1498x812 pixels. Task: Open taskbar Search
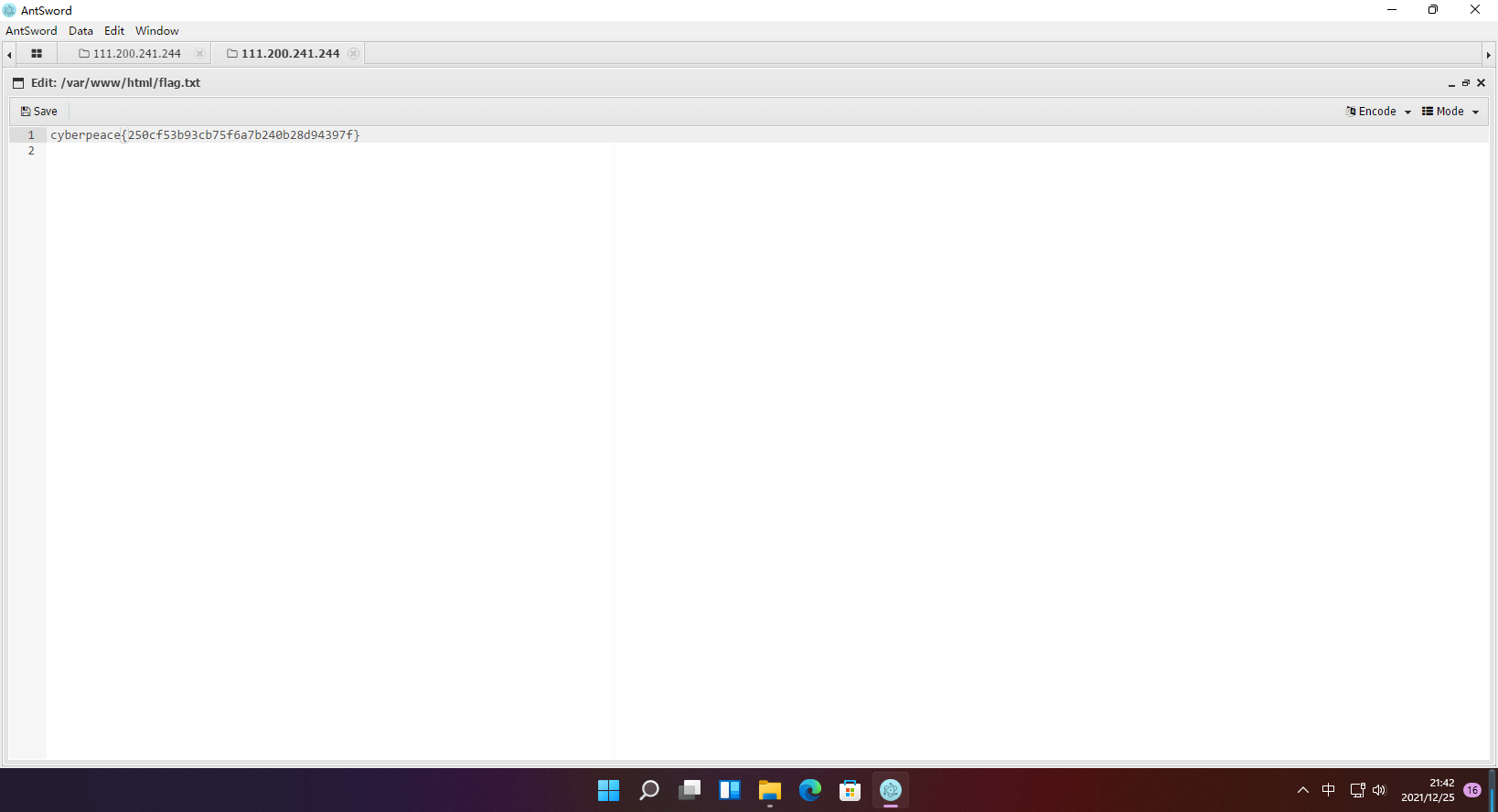click(x=649, y=790)
